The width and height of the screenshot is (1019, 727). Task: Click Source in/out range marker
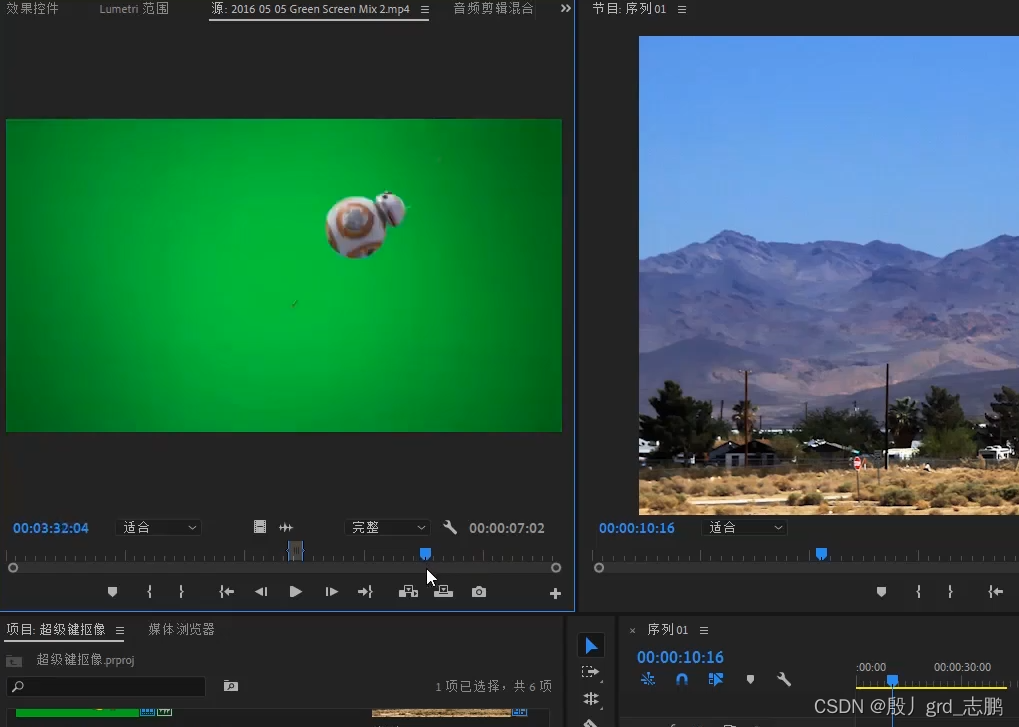tap(296, 551)
